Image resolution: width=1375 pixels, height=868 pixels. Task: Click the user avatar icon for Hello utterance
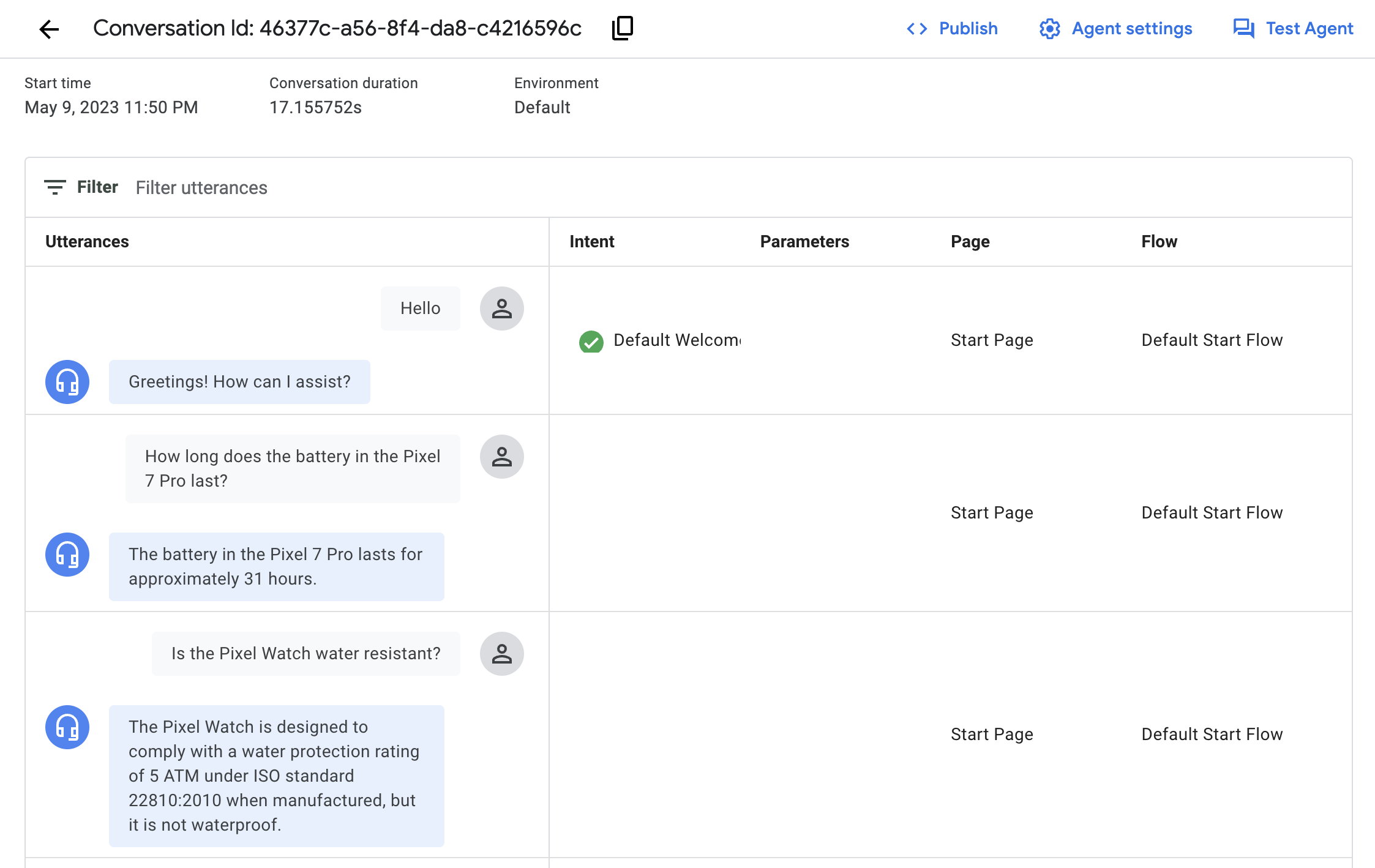click(x=502, y=308)
